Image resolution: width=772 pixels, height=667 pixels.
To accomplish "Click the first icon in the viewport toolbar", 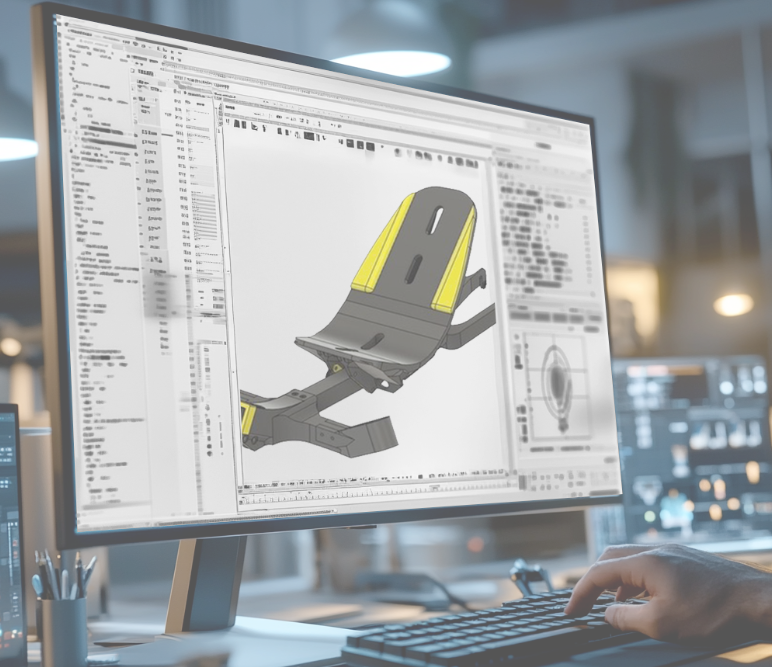I will (228, 123).
